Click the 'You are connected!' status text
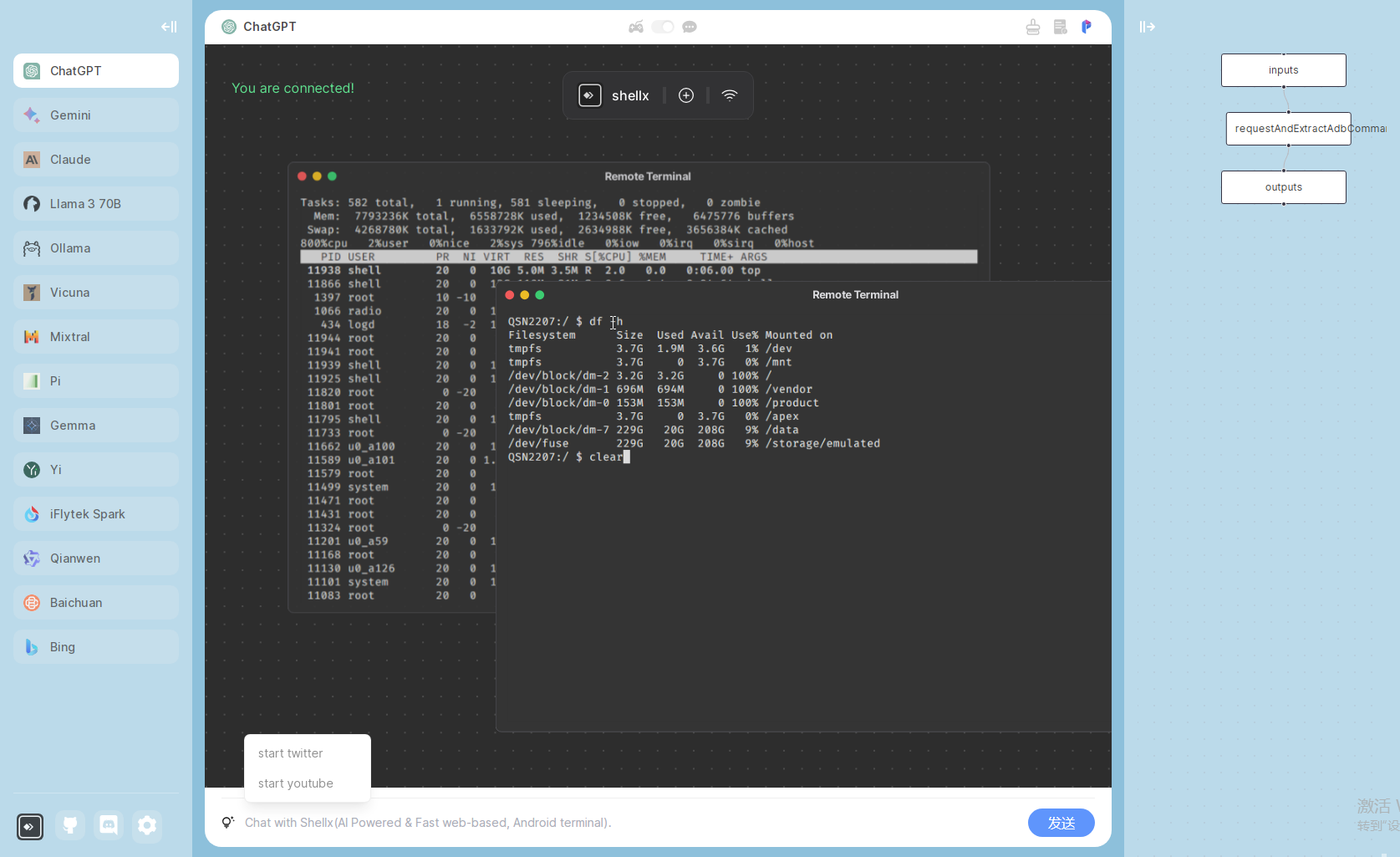 (293, 88)
